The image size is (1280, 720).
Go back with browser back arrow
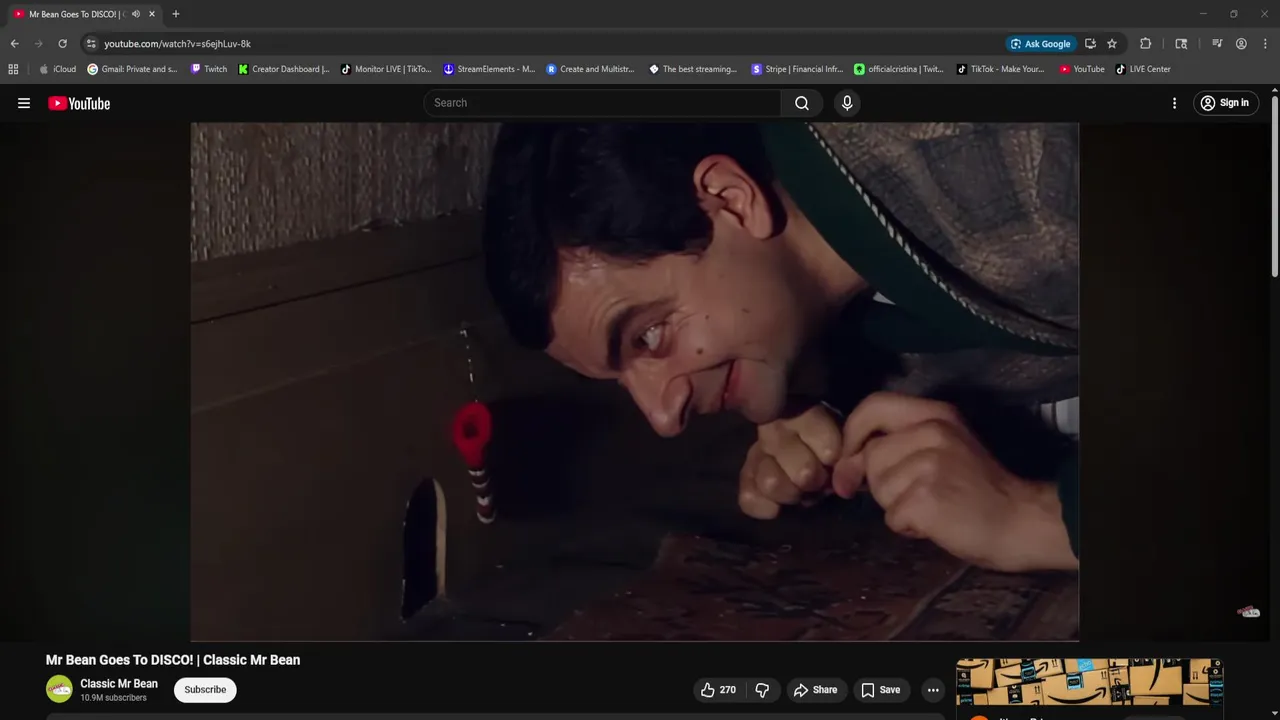[x=14, y=44]
